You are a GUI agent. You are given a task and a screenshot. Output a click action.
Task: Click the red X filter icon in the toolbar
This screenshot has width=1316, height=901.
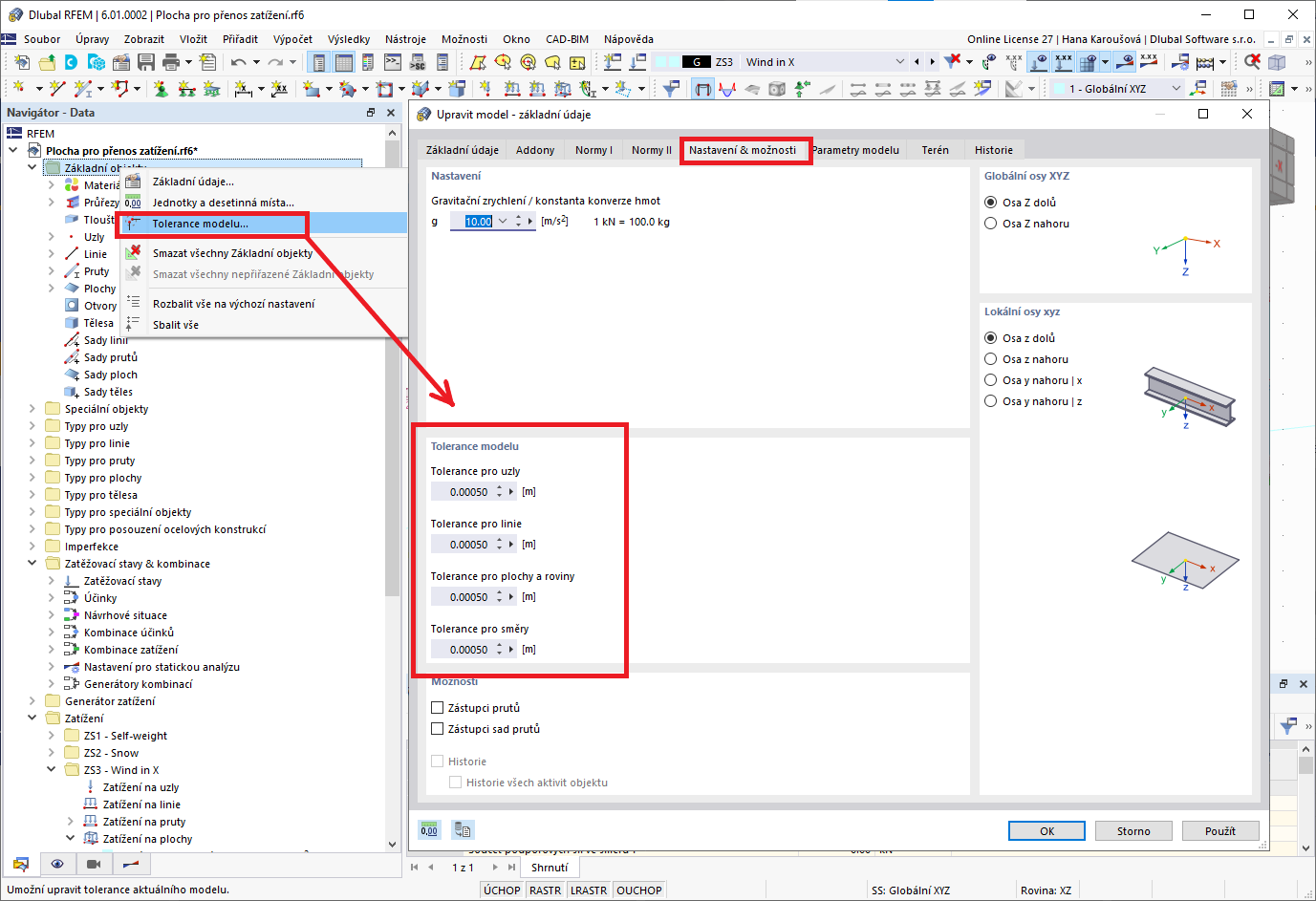(953, 62)
